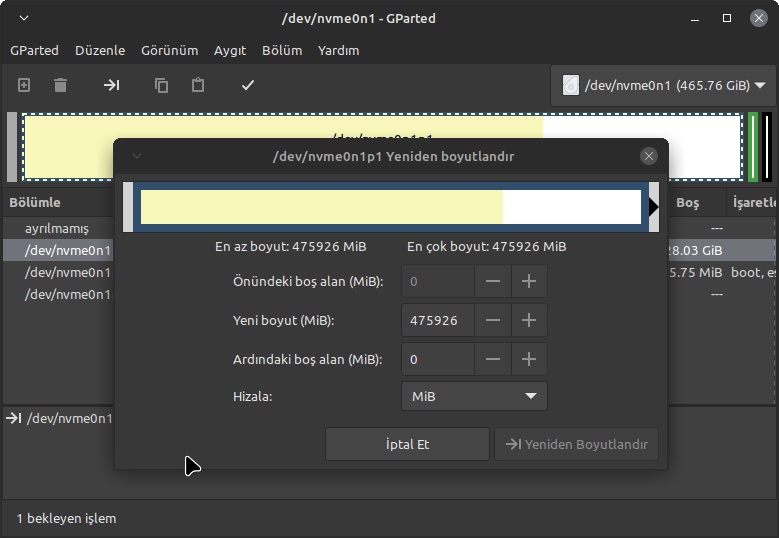Decrease Yeni boyut value
The width and height of the screenshot is (779, 538).
(x=493, y=320)
